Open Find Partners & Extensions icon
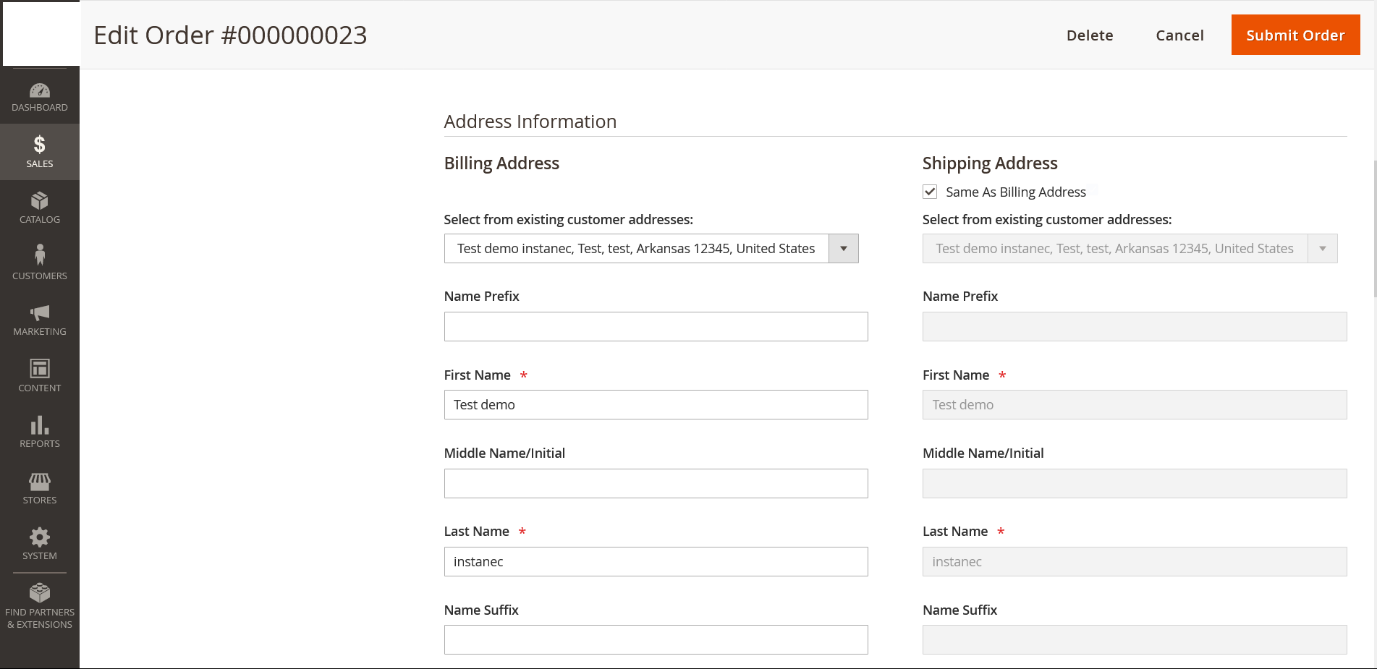 click(x=40, y=594)
